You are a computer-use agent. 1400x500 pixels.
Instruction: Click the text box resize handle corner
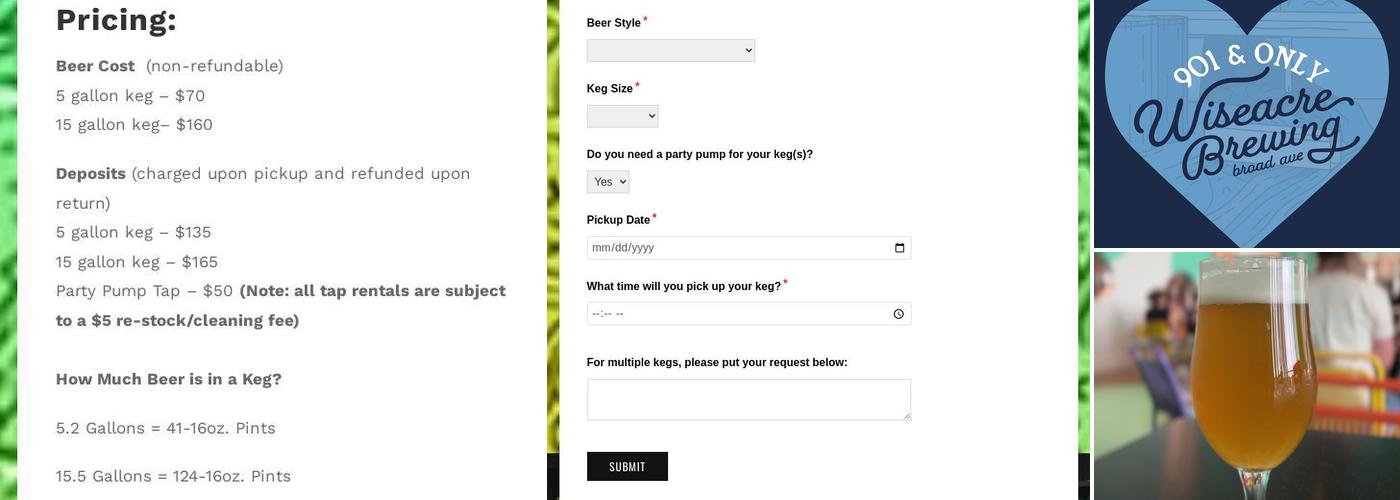(x=906, y=415)
